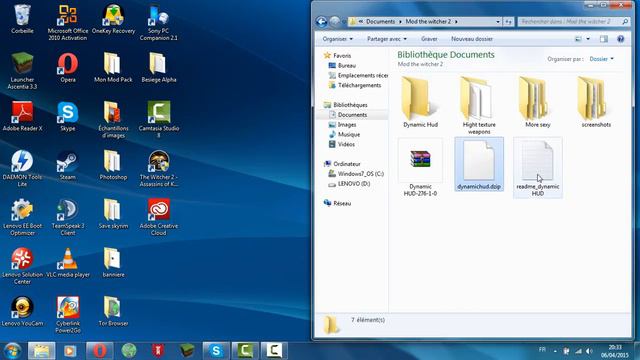The width and height of the screenshot is (640, 360).
Task: Launch DAEMON Tools Lite desktop shortcut
Action: tap(22, 168)
